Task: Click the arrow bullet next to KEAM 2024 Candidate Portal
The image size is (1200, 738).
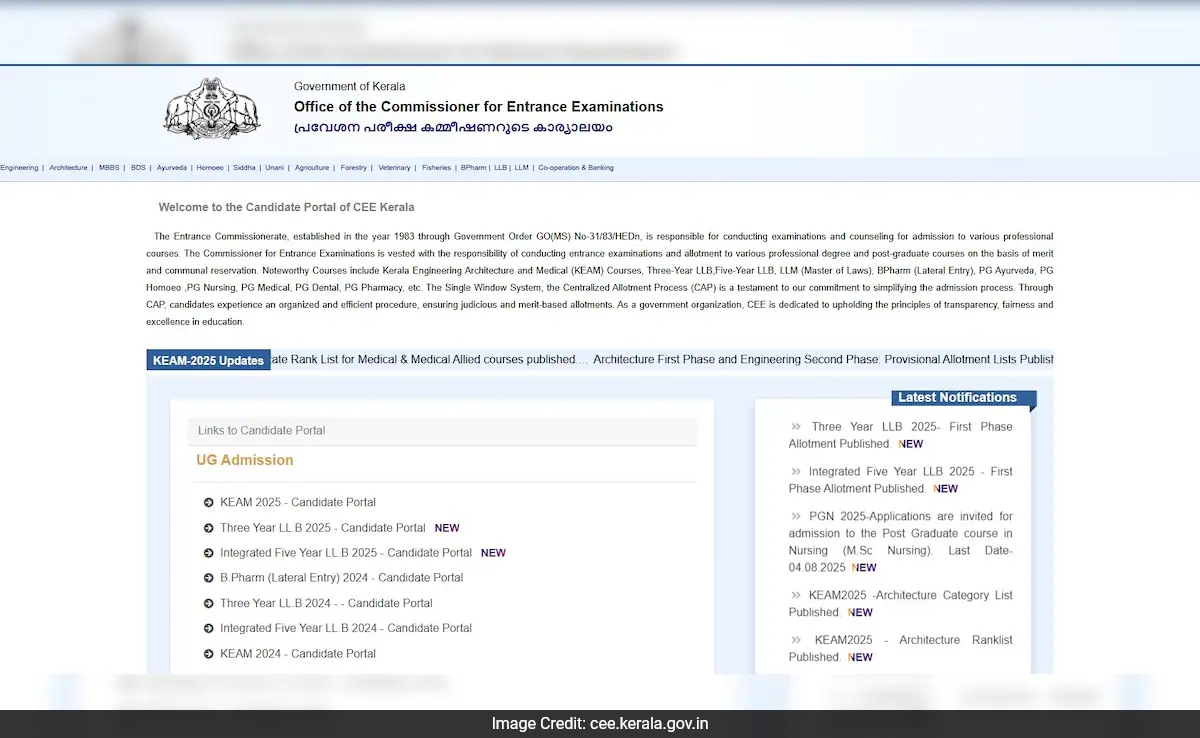Action: (207, 653)
